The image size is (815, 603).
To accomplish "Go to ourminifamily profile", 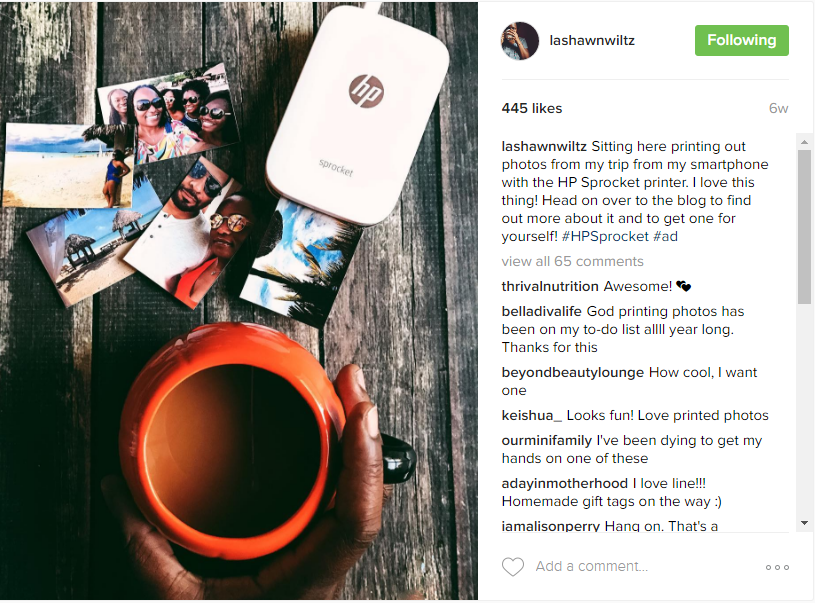I will 546,441.
